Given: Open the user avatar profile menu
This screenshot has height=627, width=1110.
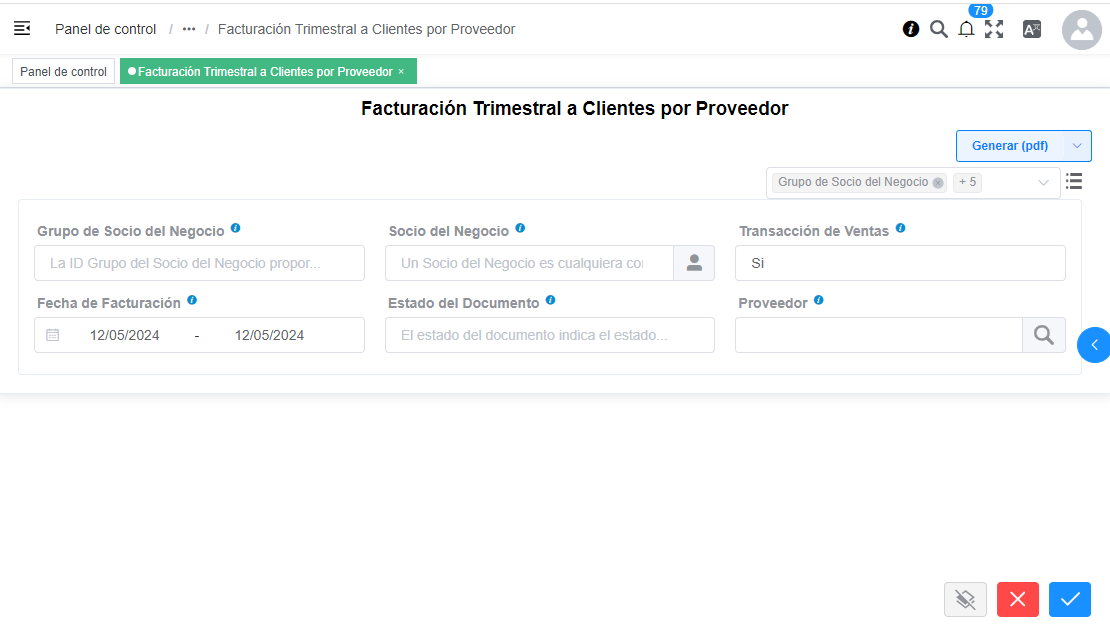Looking at the screenshot, I should (1081, 29).
